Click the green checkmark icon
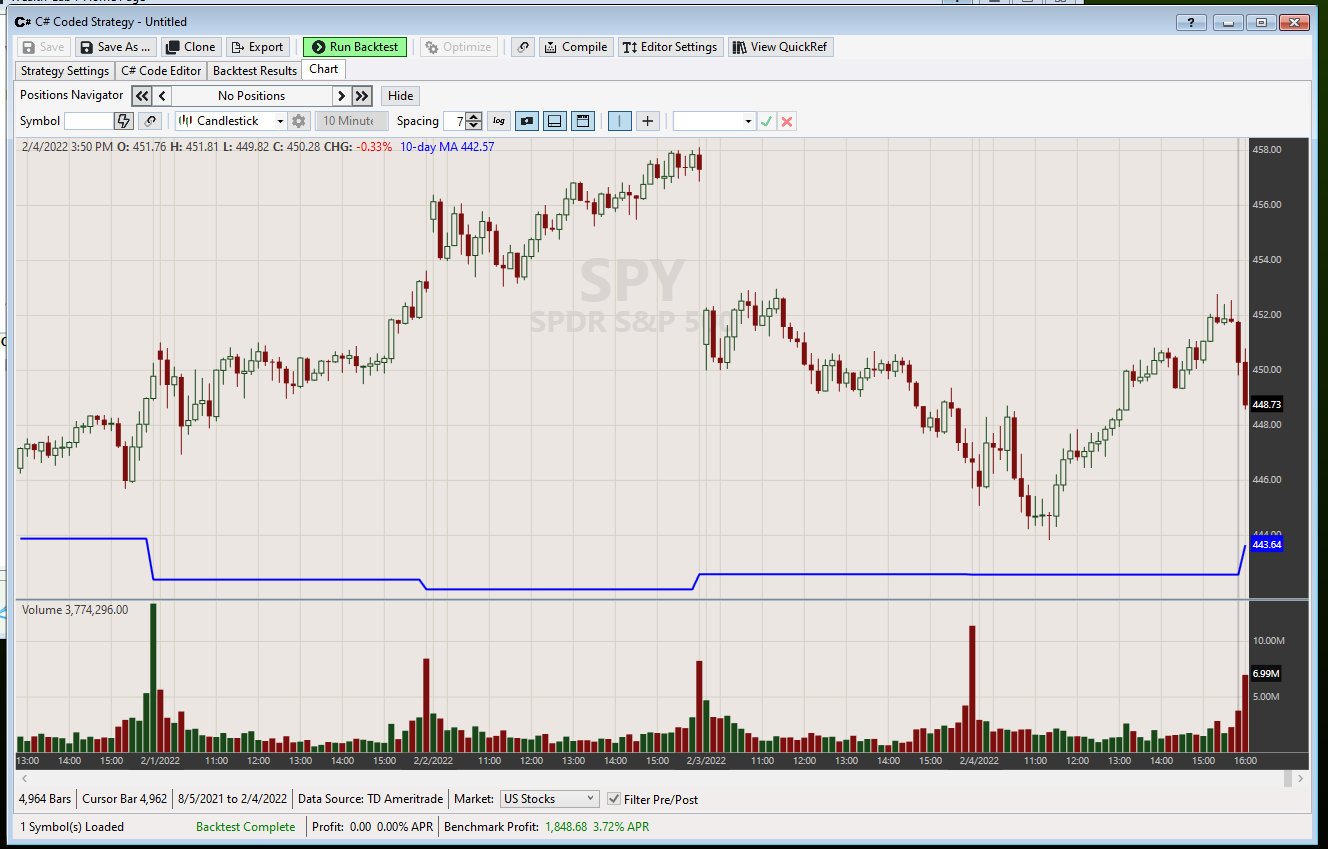The image size is (1328, 849). coord(766,121)
